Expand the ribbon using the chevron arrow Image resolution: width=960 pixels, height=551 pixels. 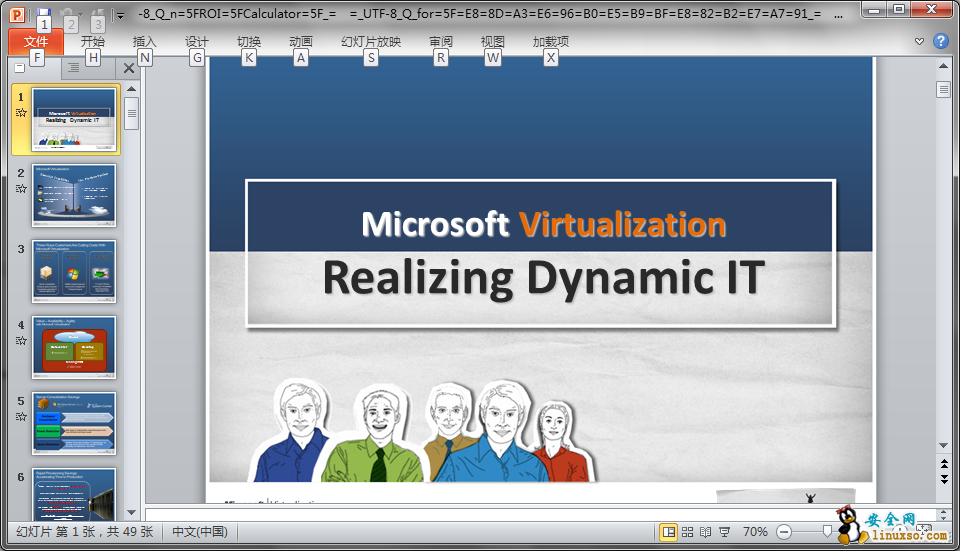(x=920, y=42)
